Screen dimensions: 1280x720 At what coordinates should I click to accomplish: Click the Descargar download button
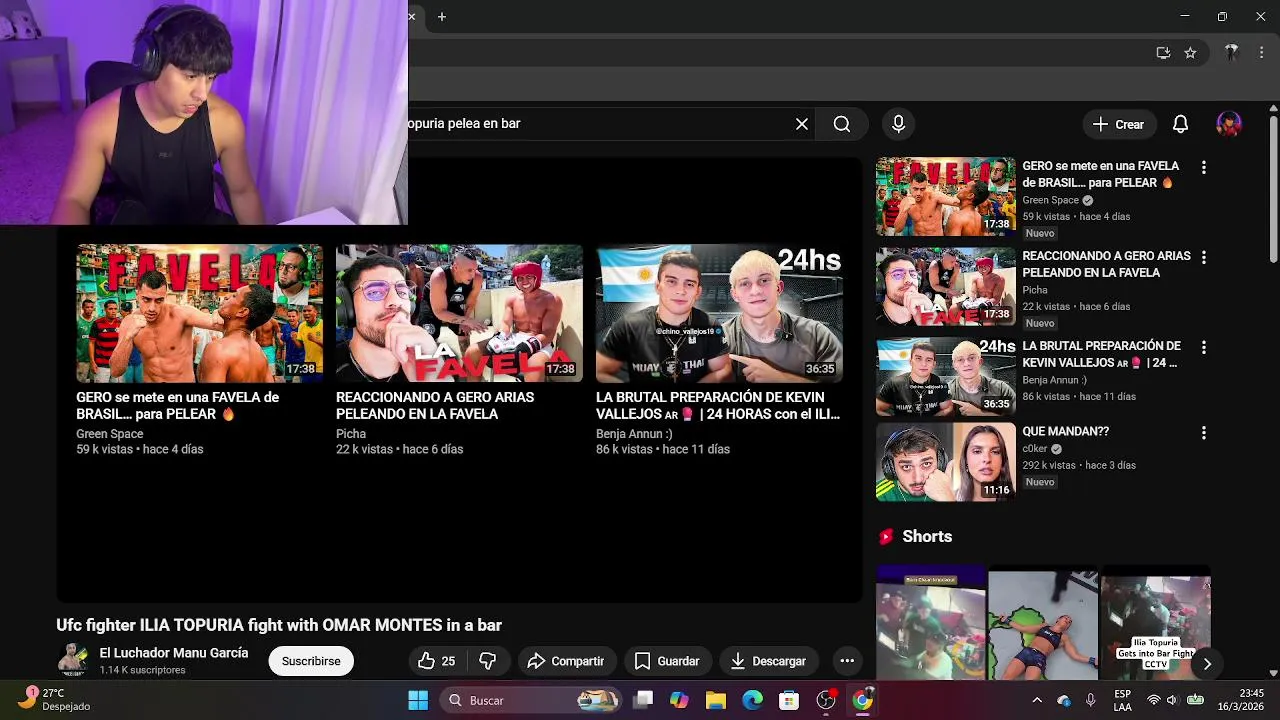(x=769, y=661)
